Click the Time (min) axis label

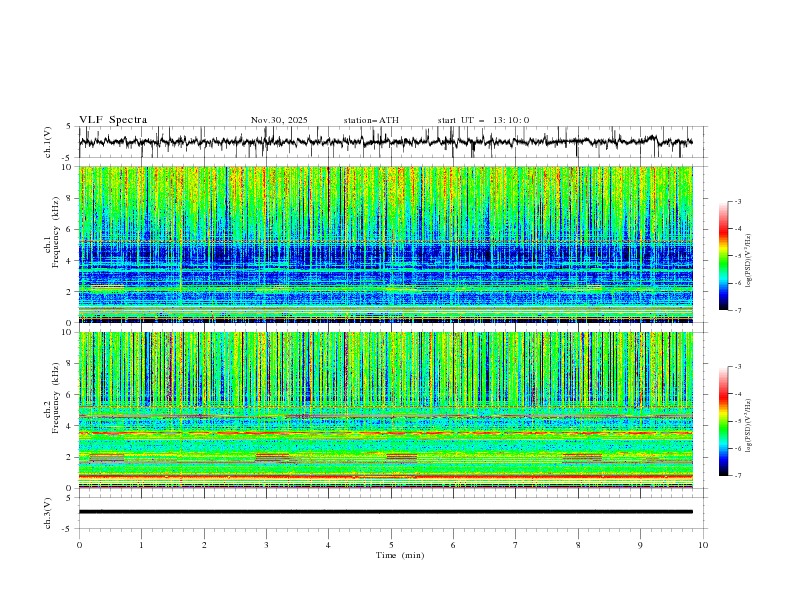[x=398, y=555]
